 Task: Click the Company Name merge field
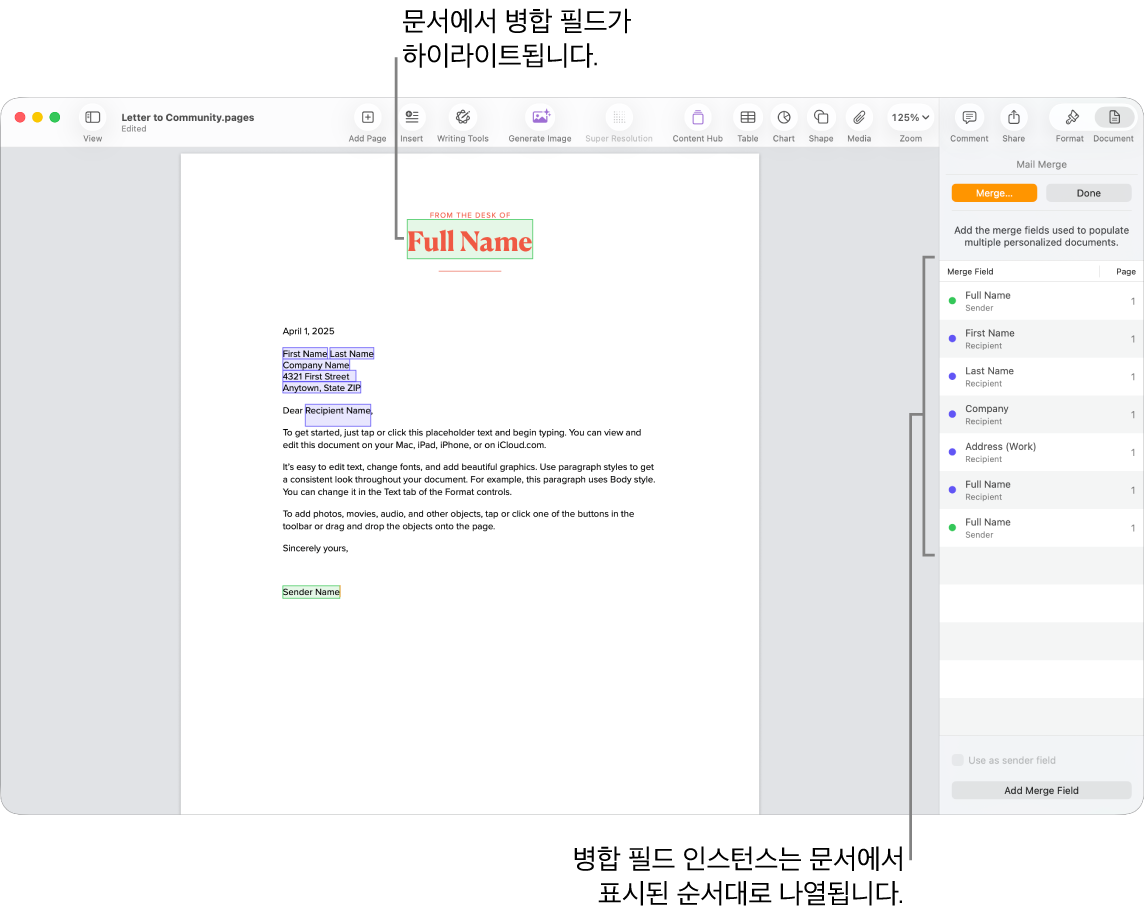(316, 365)
